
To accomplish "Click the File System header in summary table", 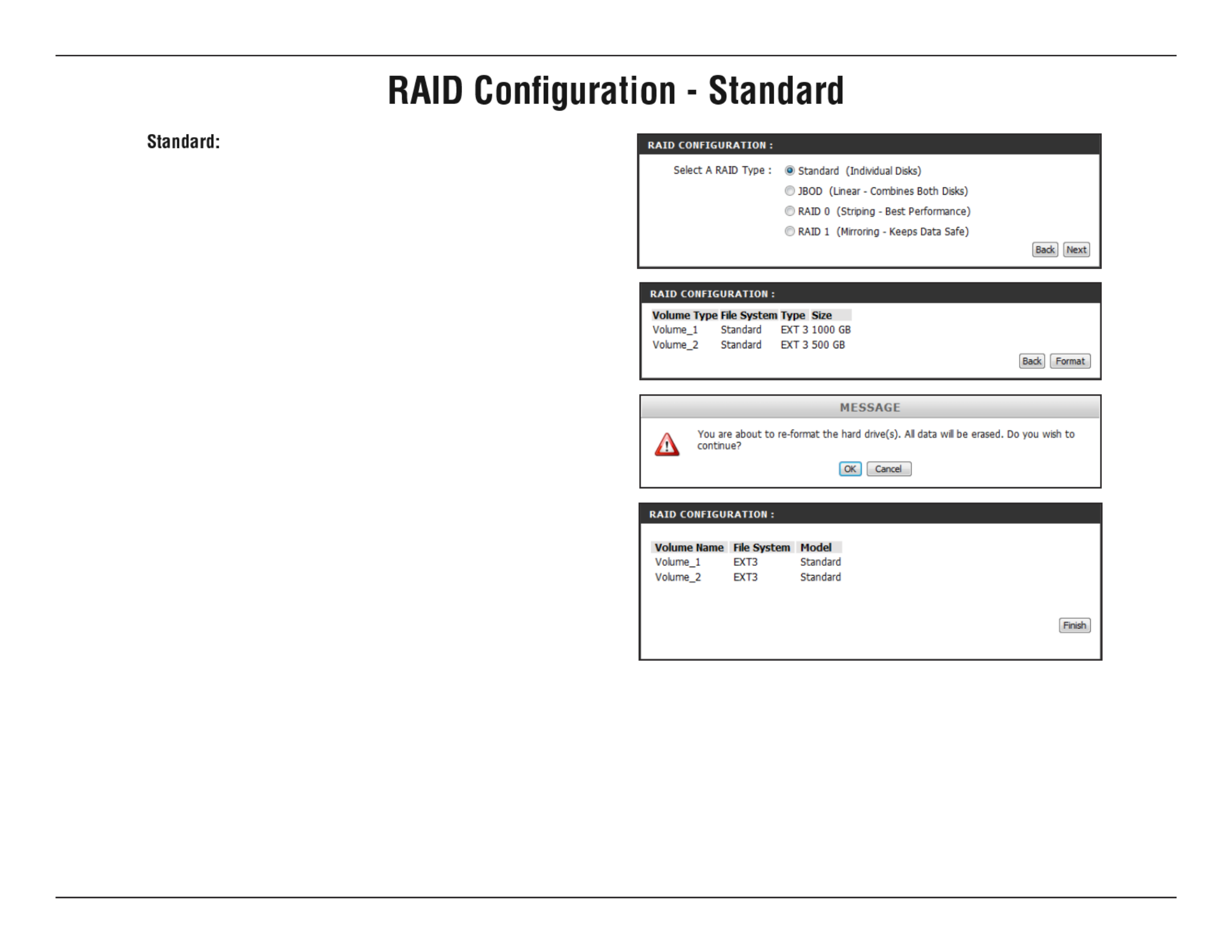I will point(761,547).
